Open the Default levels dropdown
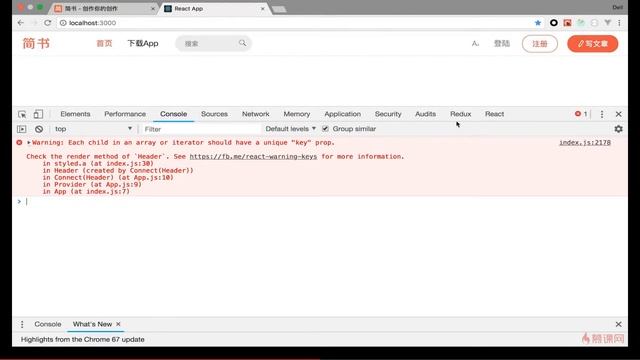This screenshot has width=640, height=360. tap(291, 129)
